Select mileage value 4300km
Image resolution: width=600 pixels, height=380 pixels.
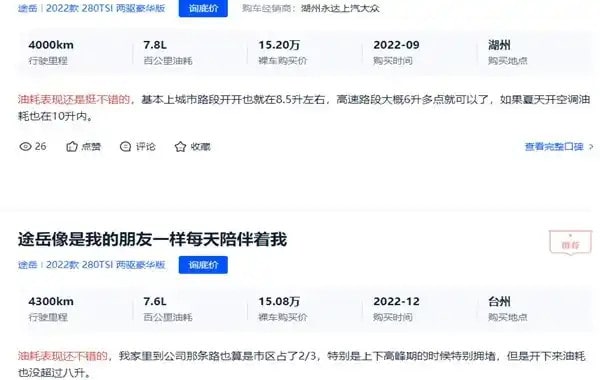[x=51, y=302]
